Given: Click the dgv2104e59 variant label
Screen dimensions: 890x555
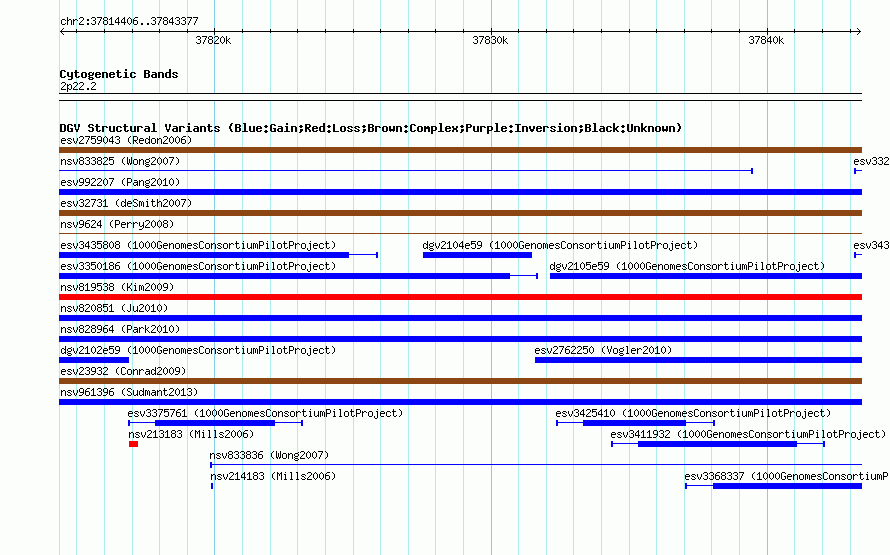Looking at the screenshot, I should pyautogui.click(x=560, y=245).
